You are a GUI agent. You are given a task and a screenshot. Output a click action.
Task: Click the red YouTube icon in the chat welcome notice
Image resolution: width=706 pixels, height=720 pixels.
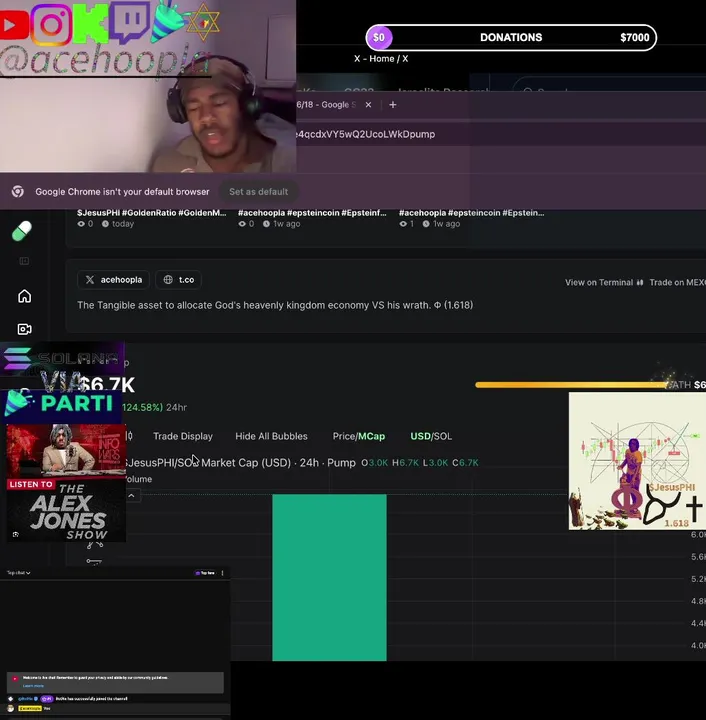(15, 678)
